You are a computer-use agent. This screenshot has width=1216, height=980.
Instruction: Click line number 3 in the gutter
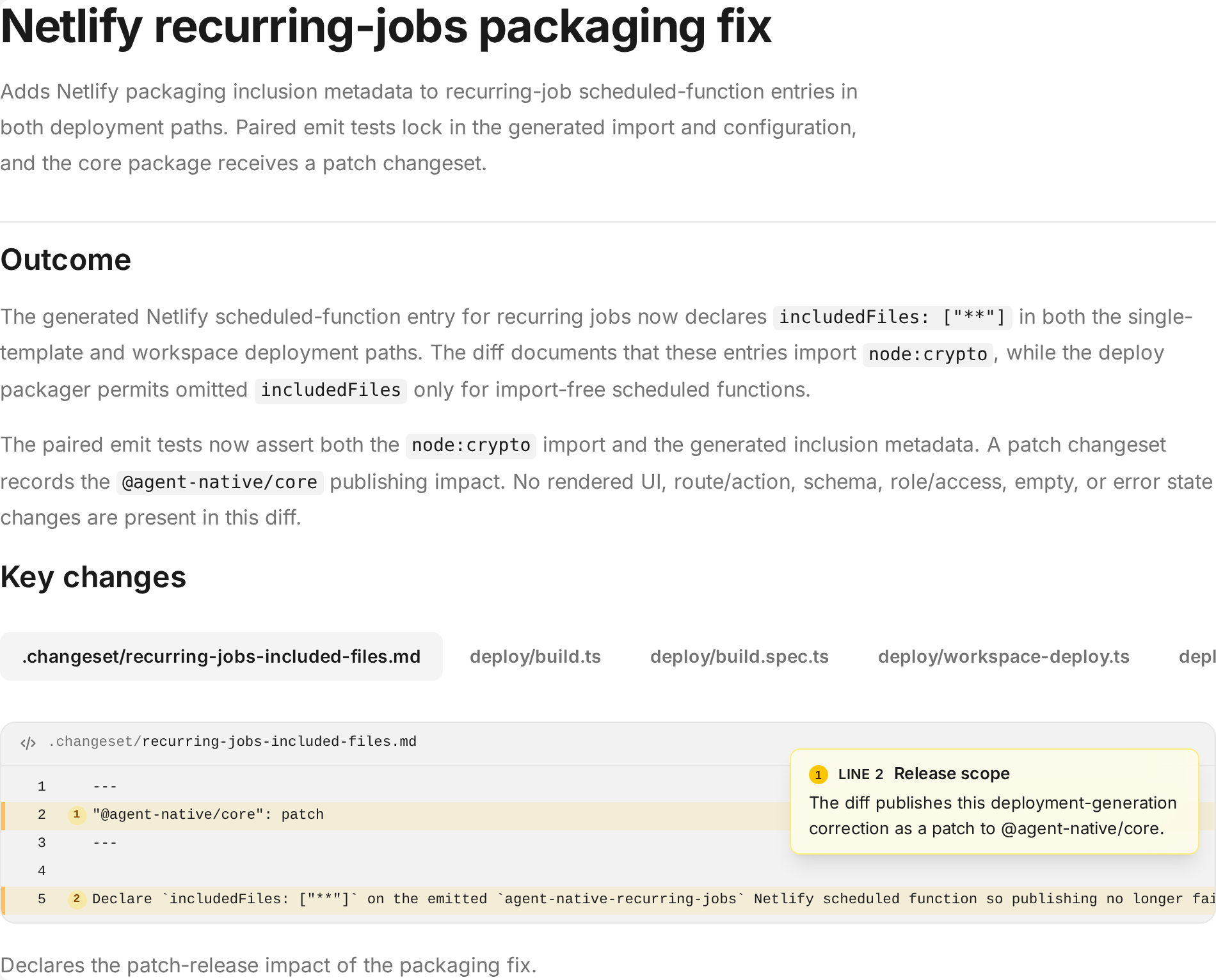[x=42, y=842]
